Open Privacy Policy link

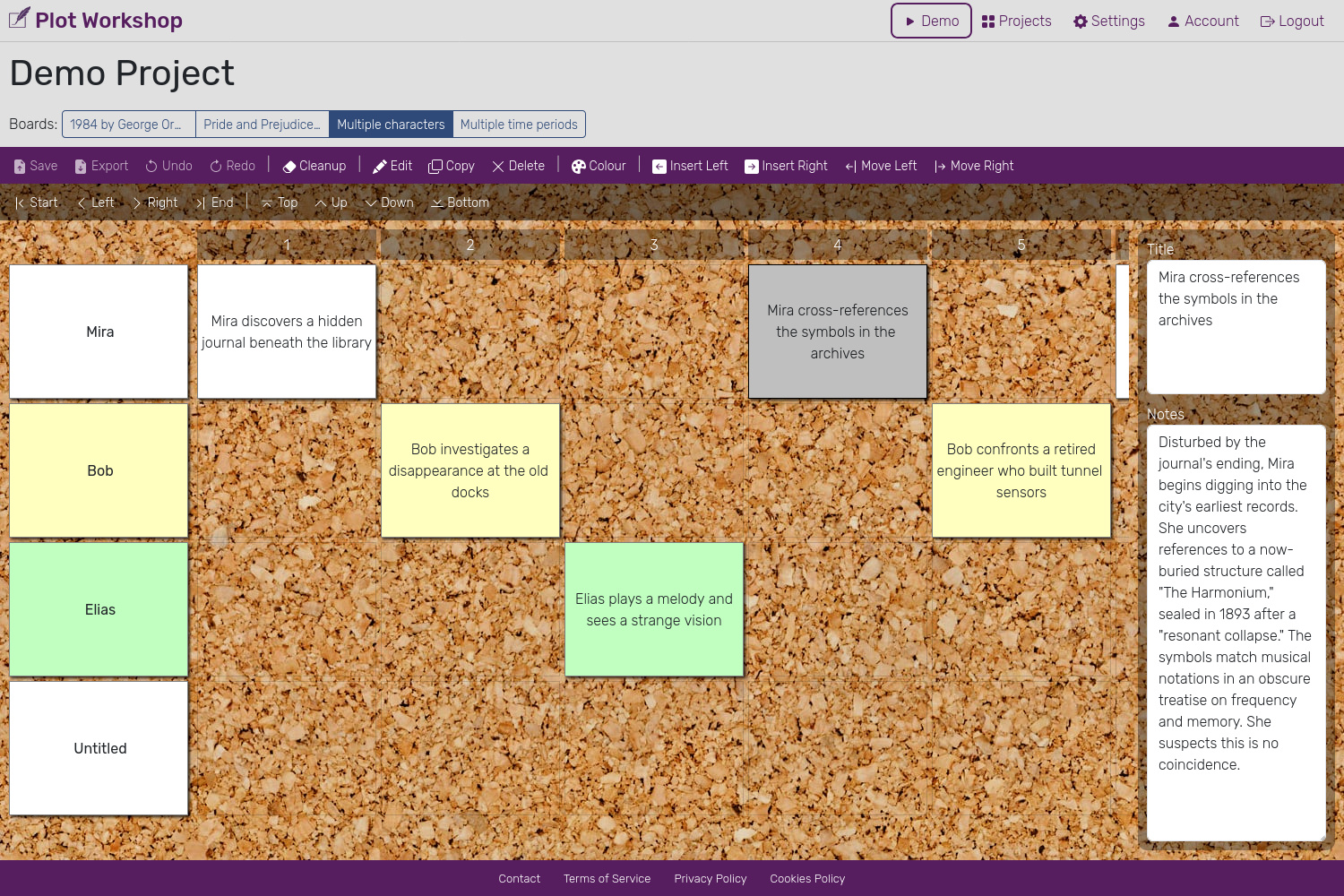pos(711,879)
